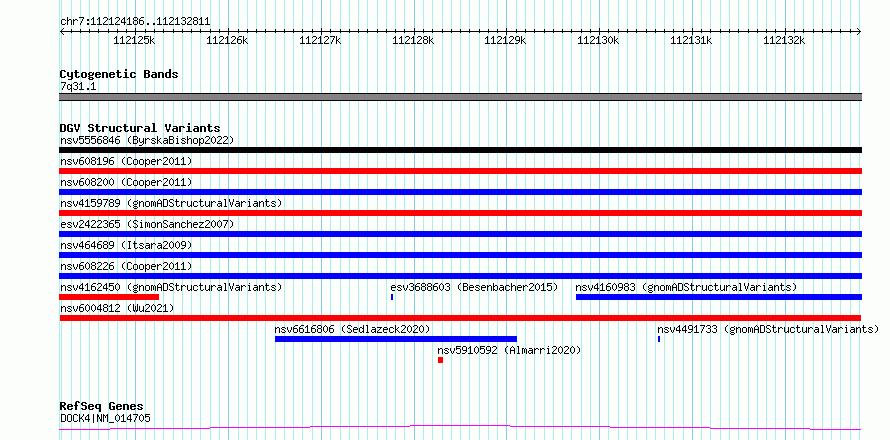This screenshot has height=440, width=890.
Task: Select the nsv608226 Cooper2011 blue bar
Action: coord(460,276)
